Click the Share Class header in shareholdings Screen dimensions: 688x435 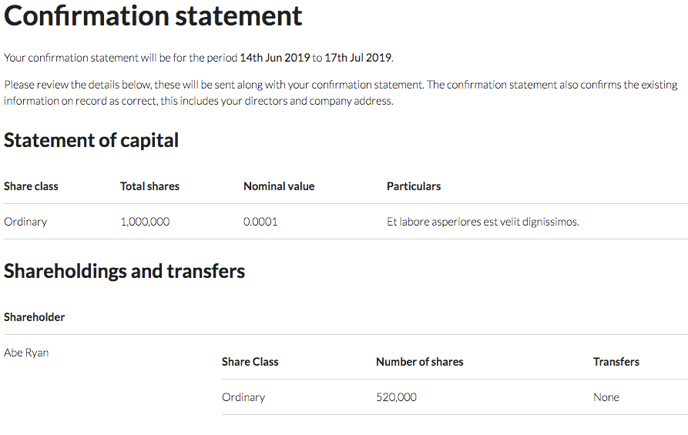[x=250, y=362]
